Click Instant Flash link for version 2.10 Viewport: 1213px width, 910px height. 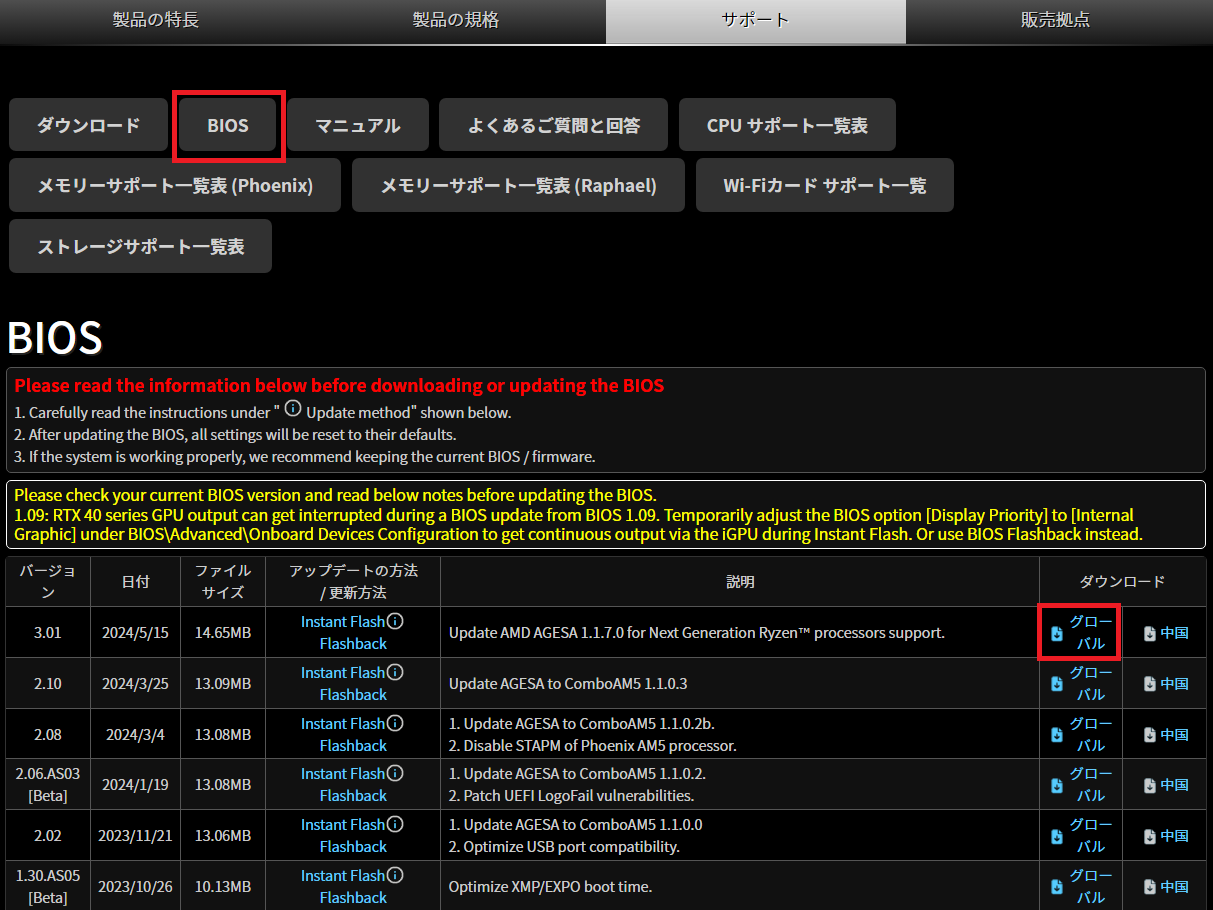pos(343,672)
